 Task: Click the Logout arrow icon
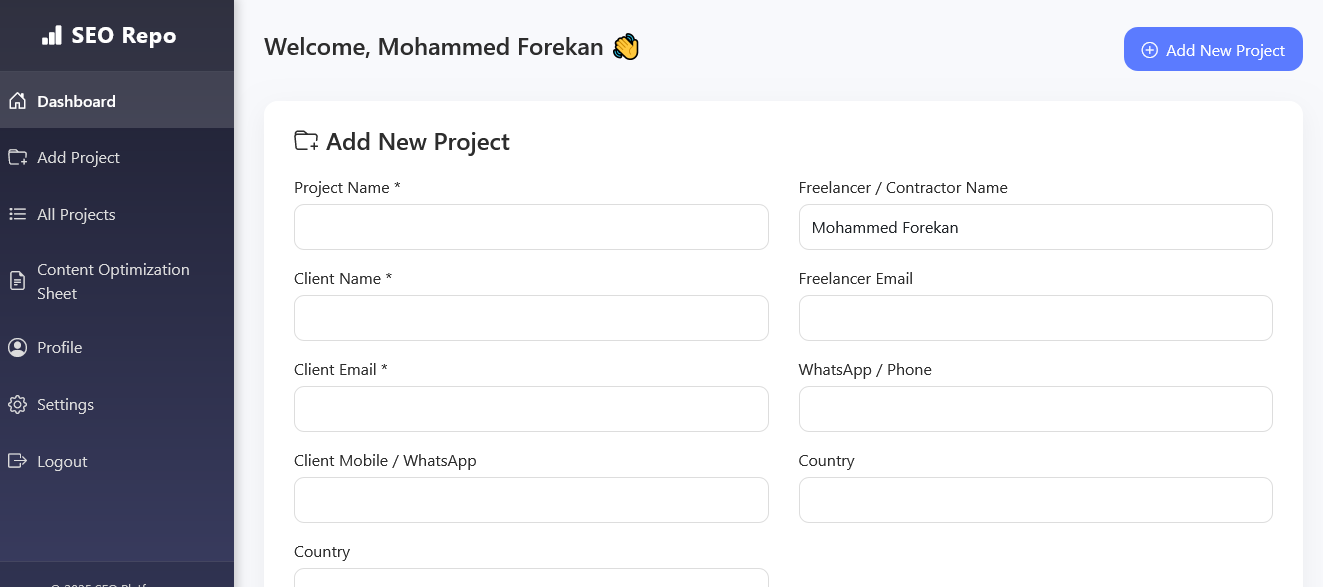17,461
